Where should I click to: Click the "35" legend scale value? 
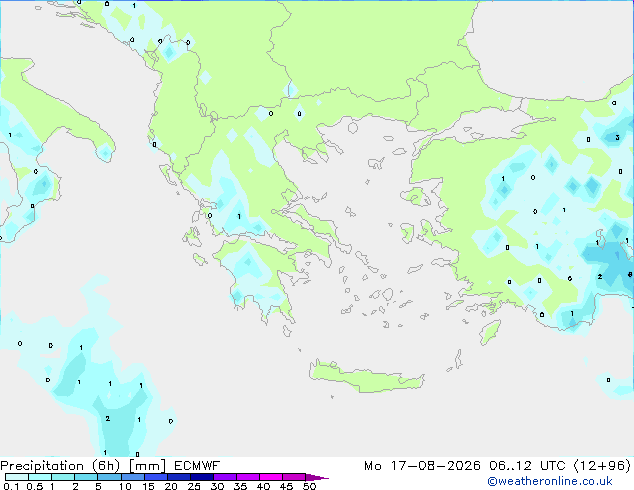(240, 486)
